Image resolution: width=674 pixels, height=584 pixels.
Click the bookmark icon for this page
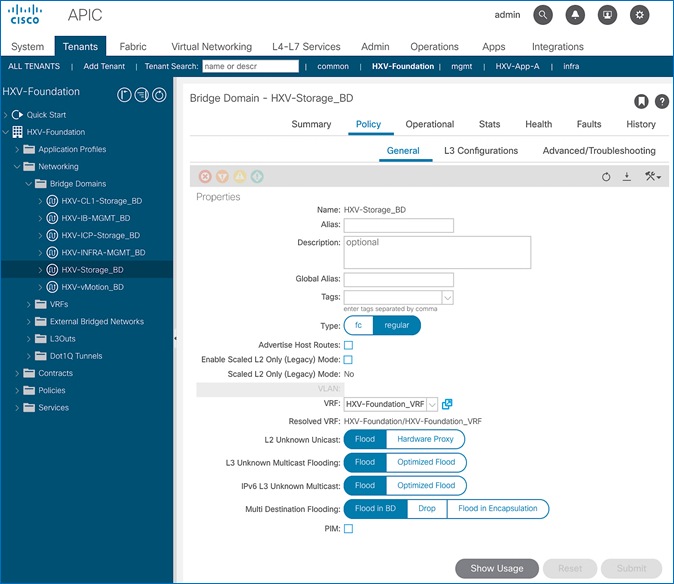(641, 101)
